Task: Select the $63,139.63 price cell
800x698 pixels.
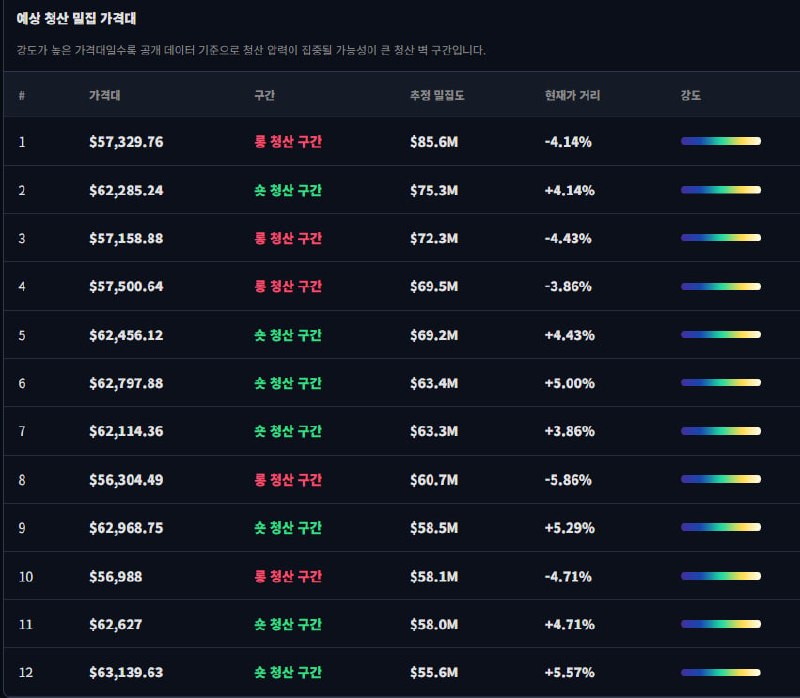Action: pos(126,672)
